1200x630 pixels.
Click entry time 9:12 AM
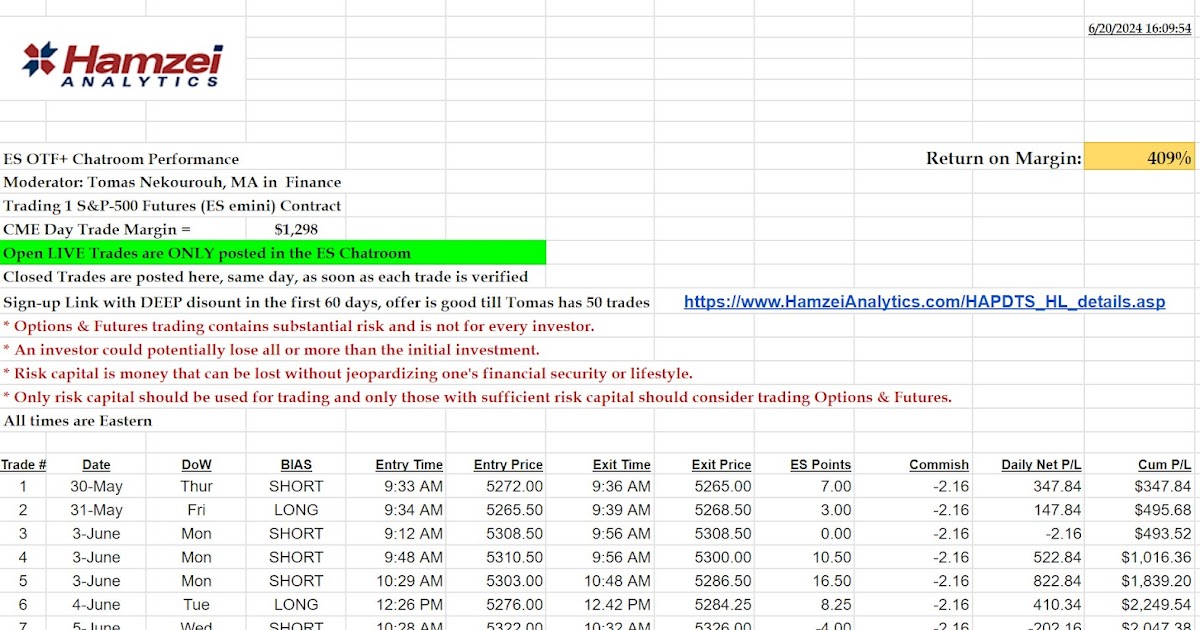[413, 534]
